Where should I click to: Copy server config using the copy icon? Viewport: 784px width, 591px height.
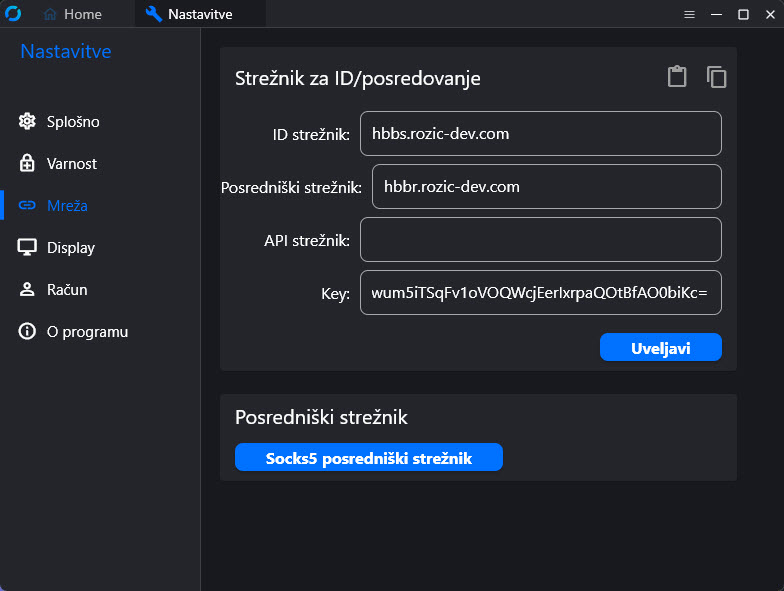pyautogui.click(x=716, y=77)
